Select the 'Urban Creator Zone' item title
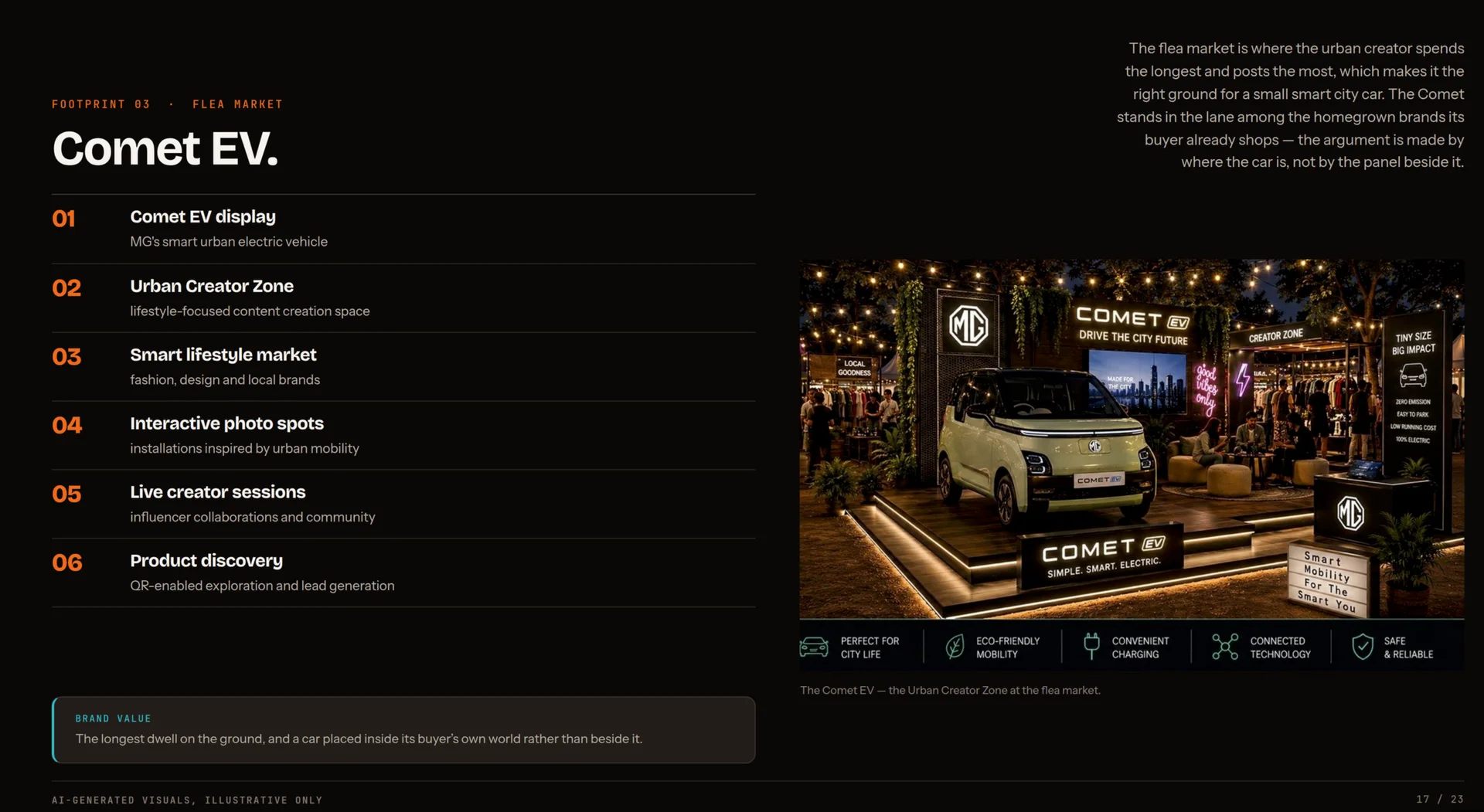 pos(212,286)
